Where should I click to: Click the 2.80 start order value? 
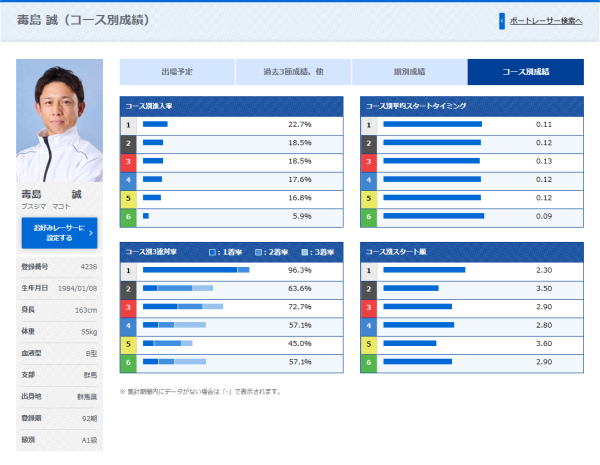point(544,325)
